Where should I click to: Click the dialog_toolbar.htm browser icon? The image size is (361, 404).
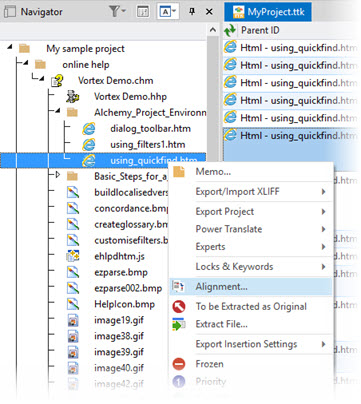[x=89, y=129]
